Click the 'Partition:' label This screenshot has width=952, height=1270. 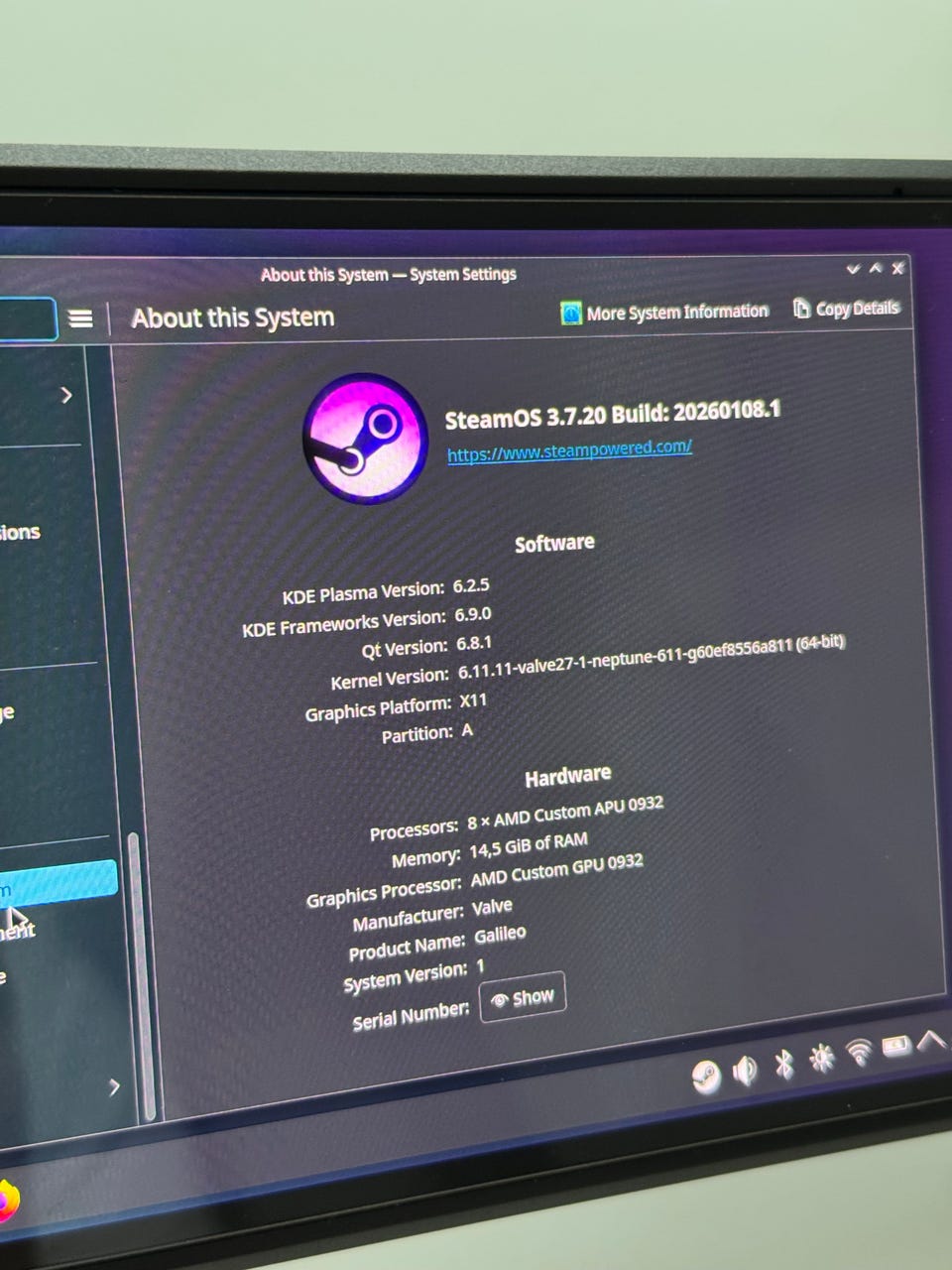pos(417,735)
